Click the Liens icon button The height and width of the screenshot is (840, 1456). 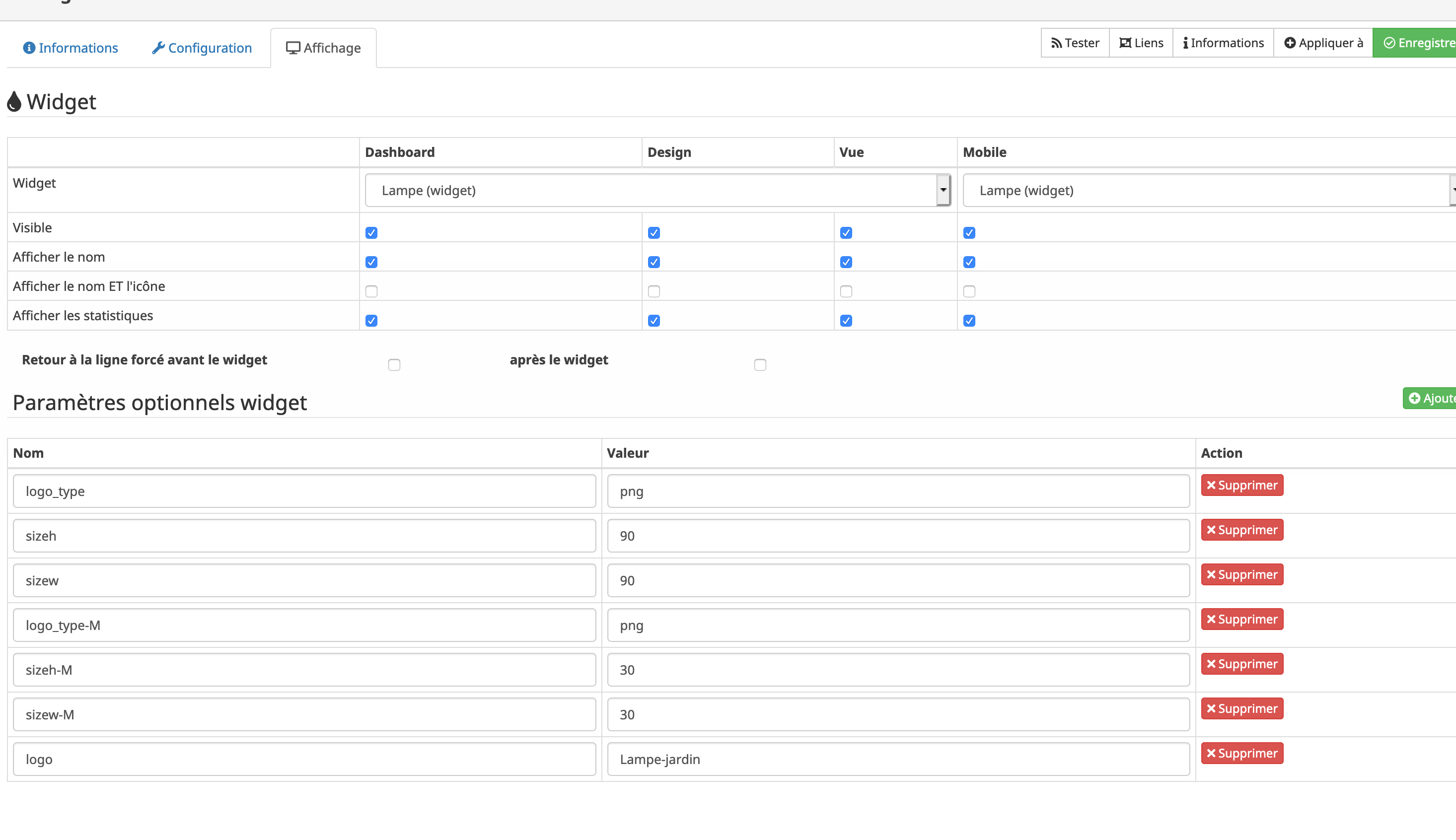tap(1141, 41)
